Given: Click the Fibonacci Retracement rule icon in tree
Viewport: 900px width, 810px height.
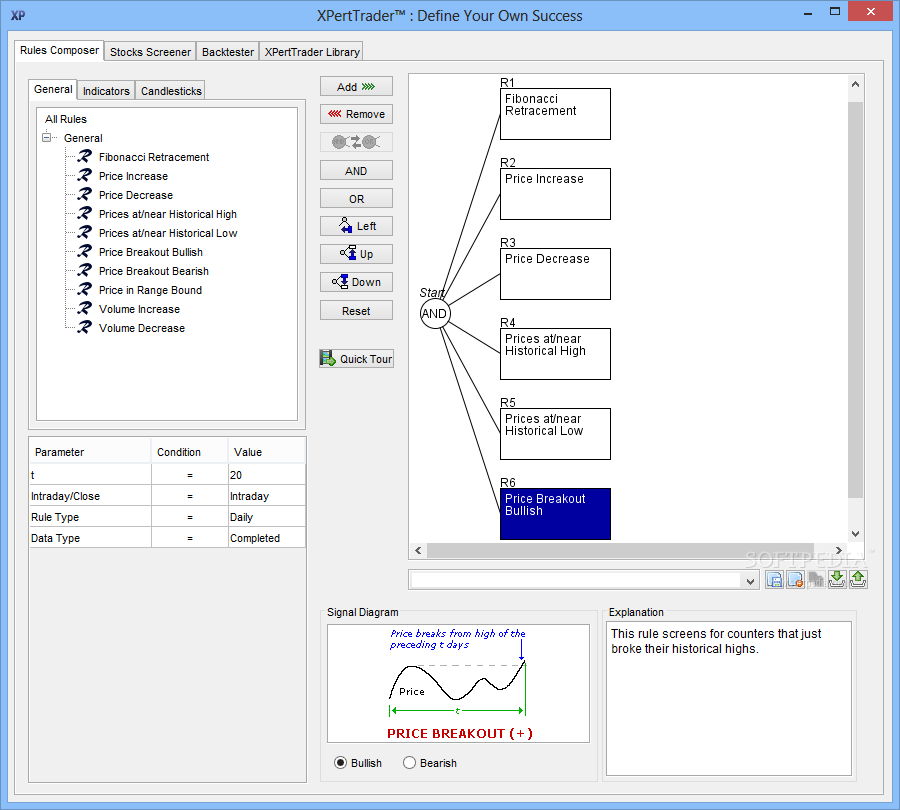Looking at the screenshot, I should pyautogui.click(x=85, y=156).
